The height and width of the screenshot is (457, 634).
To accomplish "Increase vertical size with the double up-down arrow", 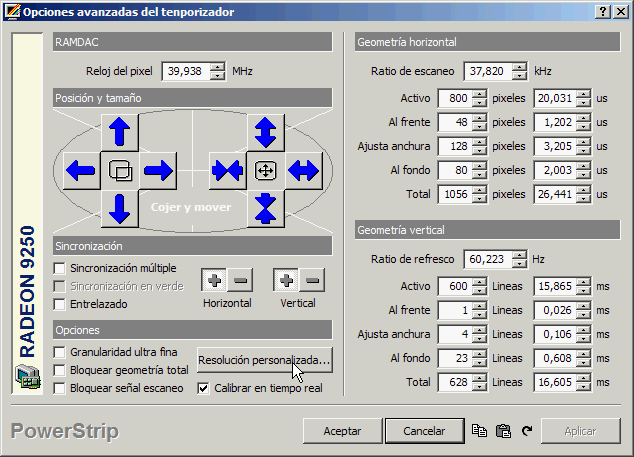I will [266, 132].
